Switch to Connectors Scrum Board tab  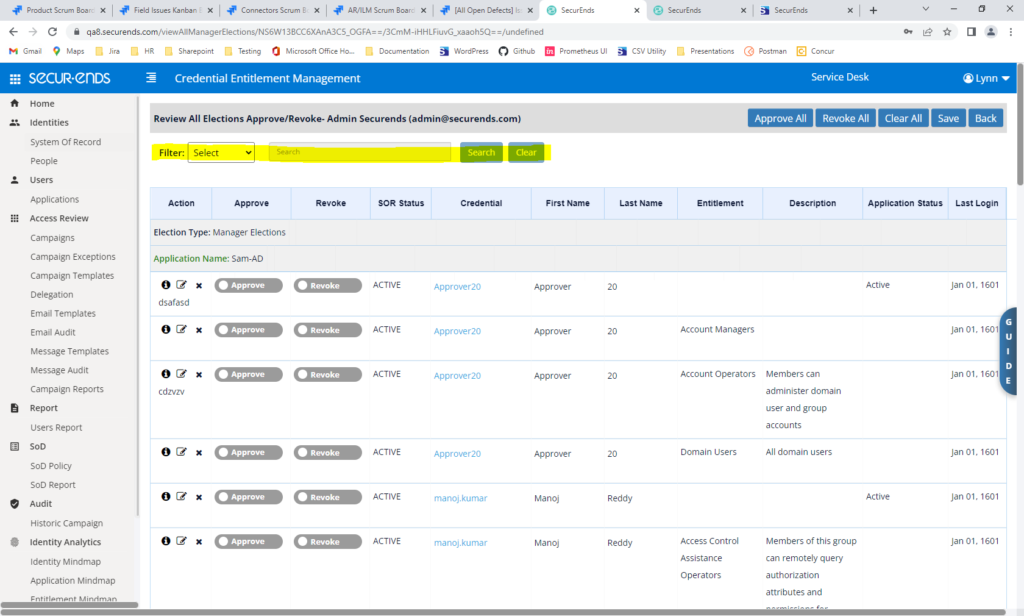click(273, 10)
